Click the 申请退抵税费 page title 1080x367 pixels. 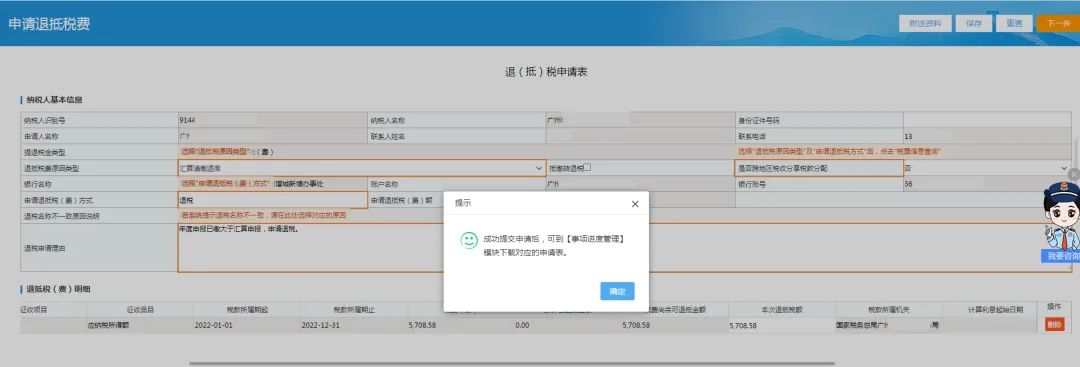pos(49,24)
